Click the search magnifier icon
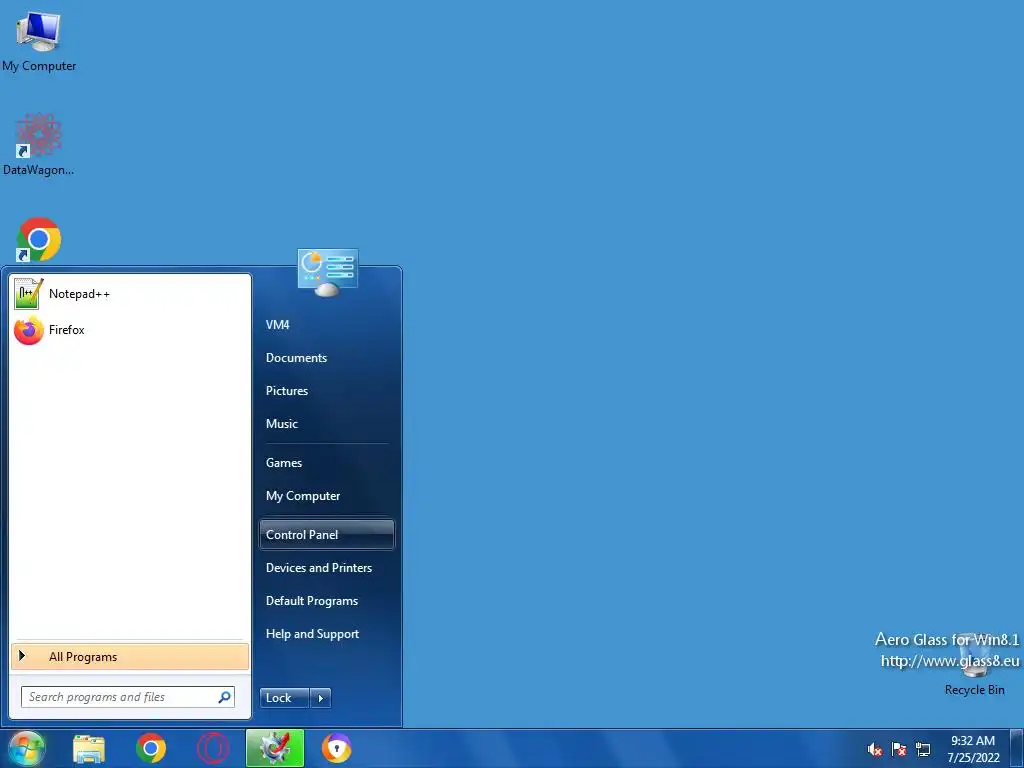 click(225, 697)
